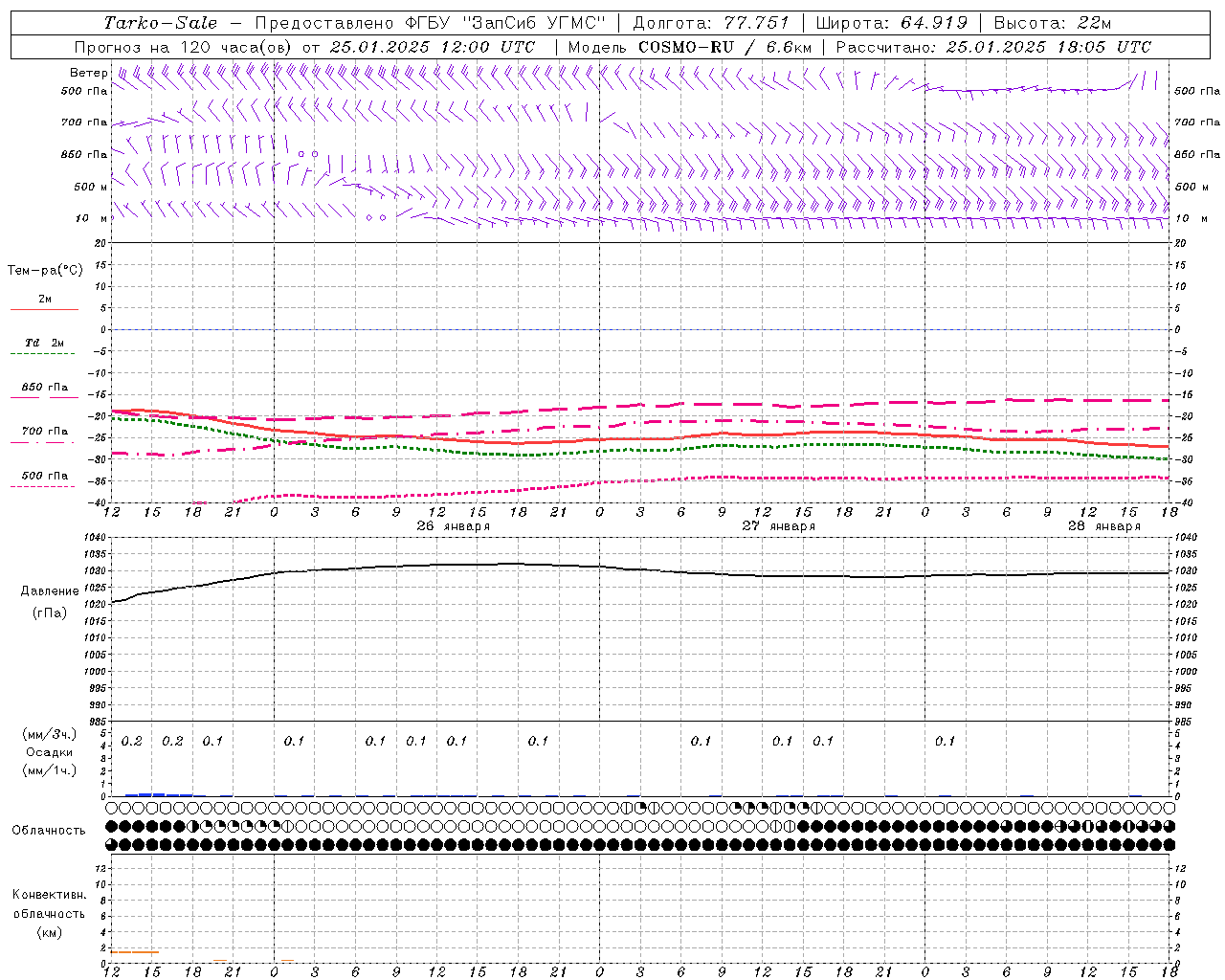Screen dimensions: 1225x980
Task: Select the "26 января" date label
Action: 453,526
